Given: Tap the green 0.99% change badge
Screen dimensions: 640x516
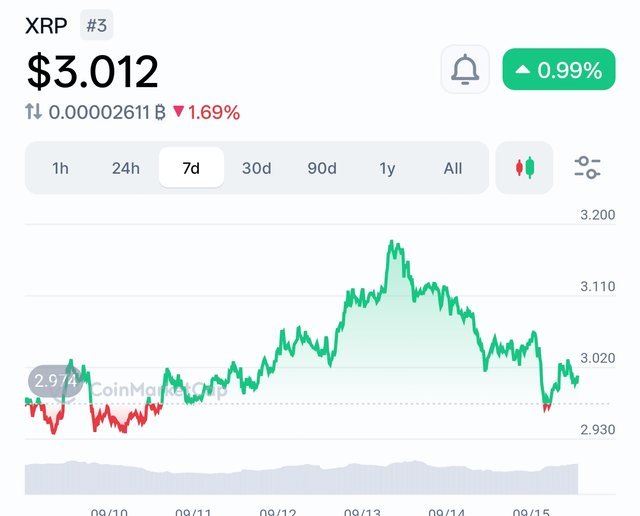Looking at the screenshot, I should point(558,70).
